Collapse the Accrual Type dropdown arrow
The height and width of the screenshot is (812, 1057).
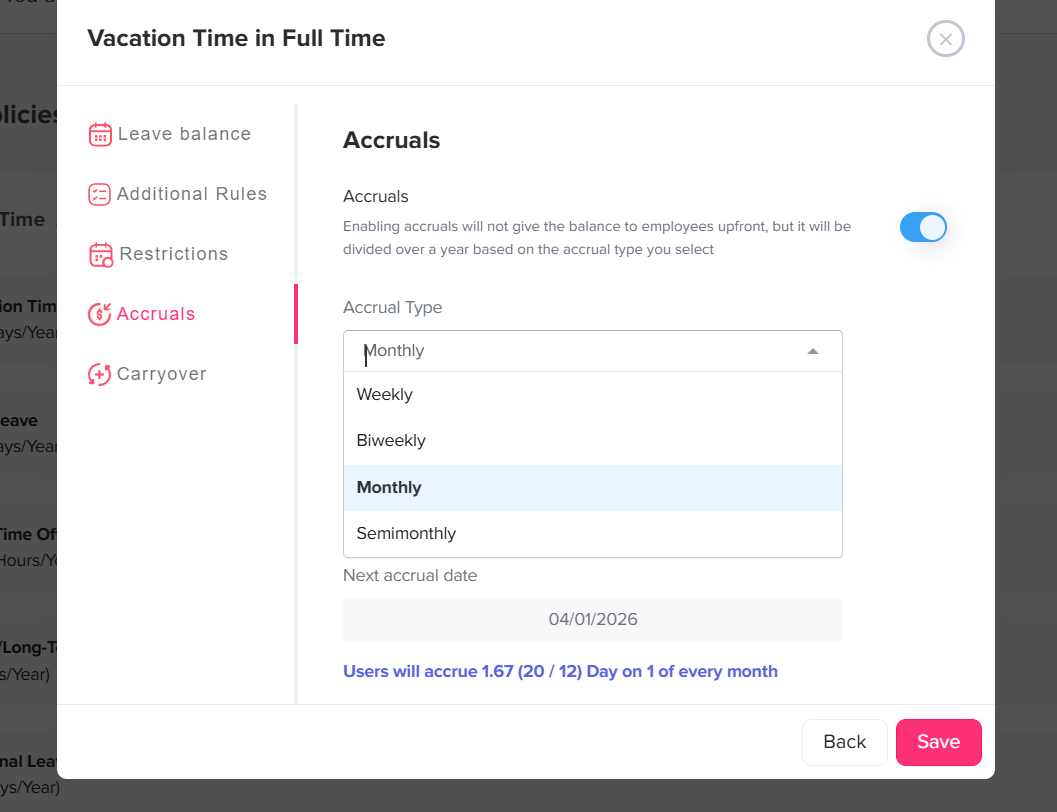pos(812,351)
